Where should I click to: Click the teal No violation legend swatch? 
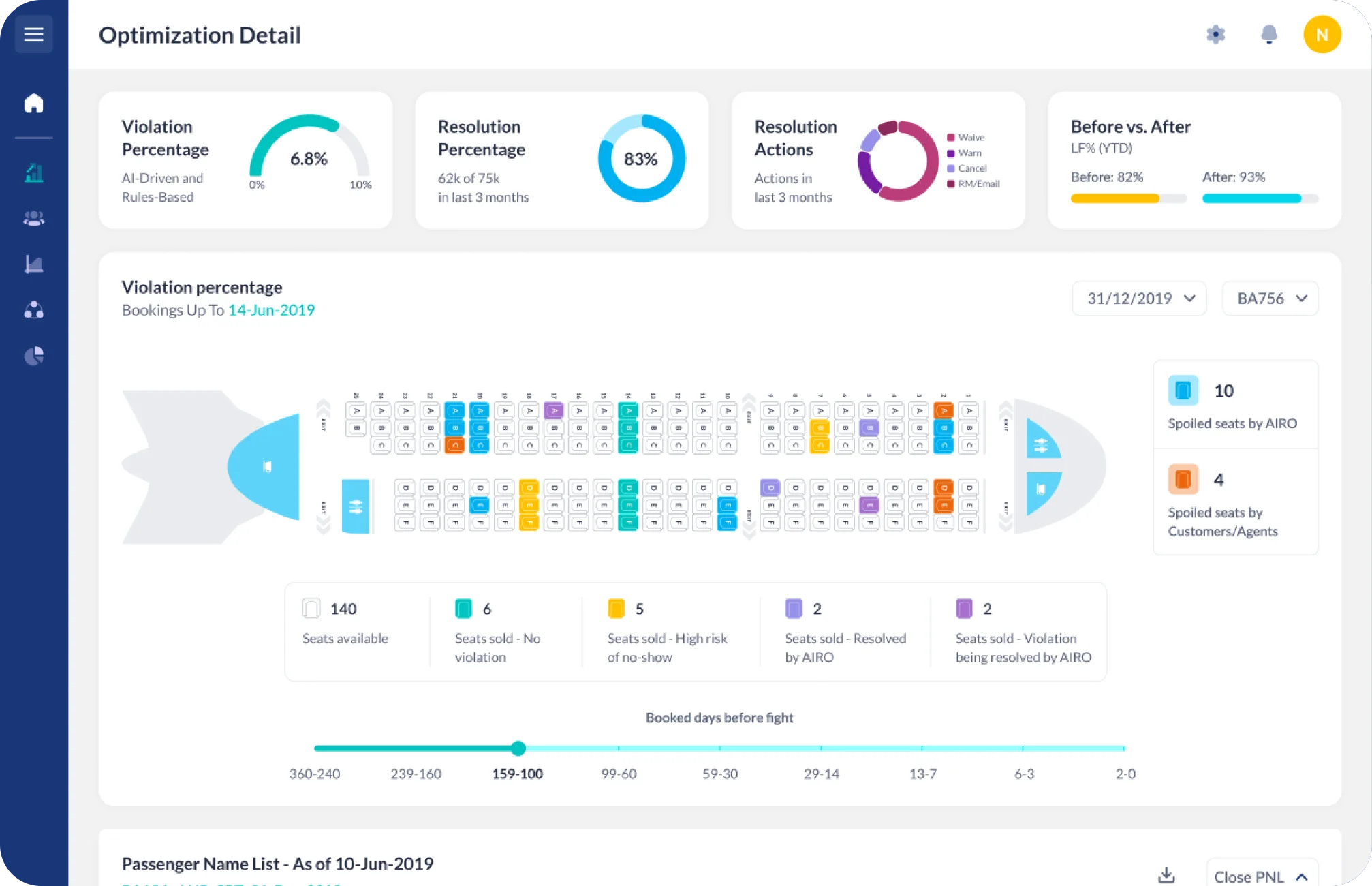tap(463, 609)
